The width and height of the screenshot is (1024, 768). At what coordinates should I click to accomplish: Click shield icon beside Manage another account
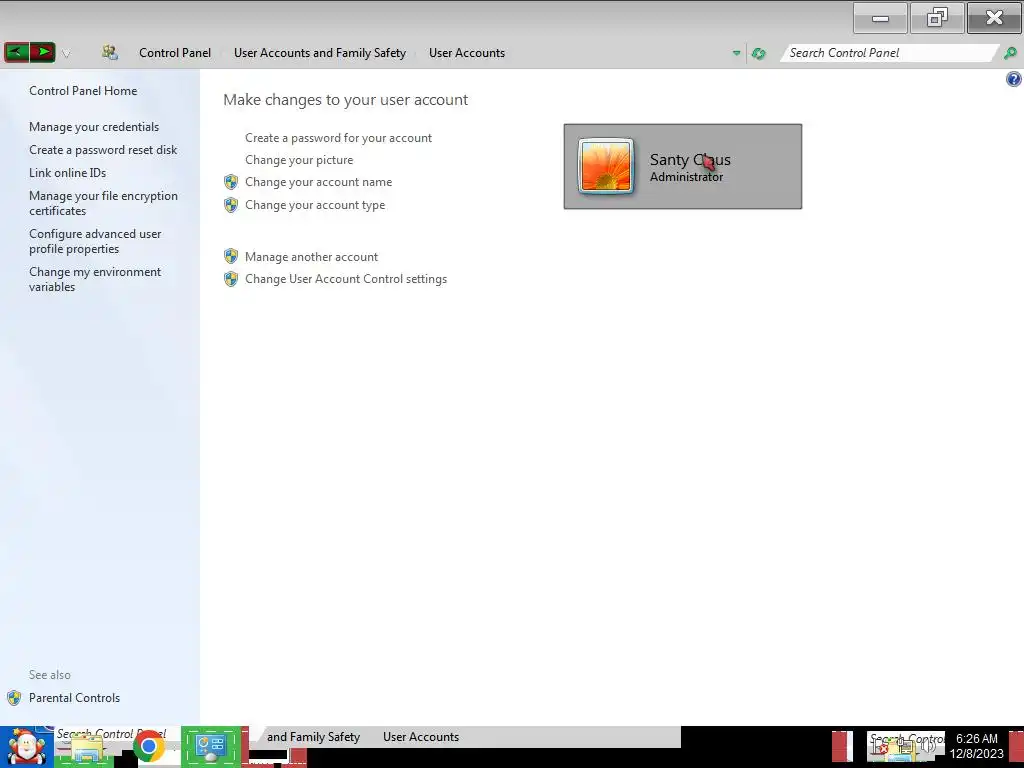pos(231,256)
